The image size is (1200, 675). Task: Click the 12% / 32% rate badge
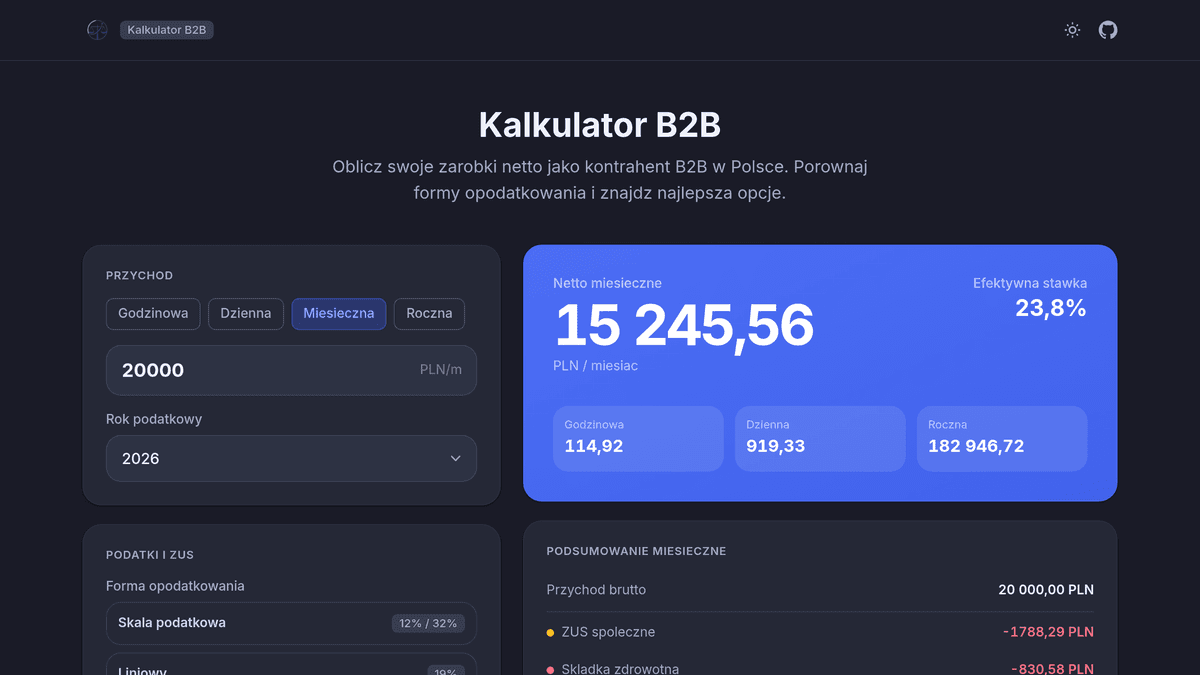click(x=428, y=623)
